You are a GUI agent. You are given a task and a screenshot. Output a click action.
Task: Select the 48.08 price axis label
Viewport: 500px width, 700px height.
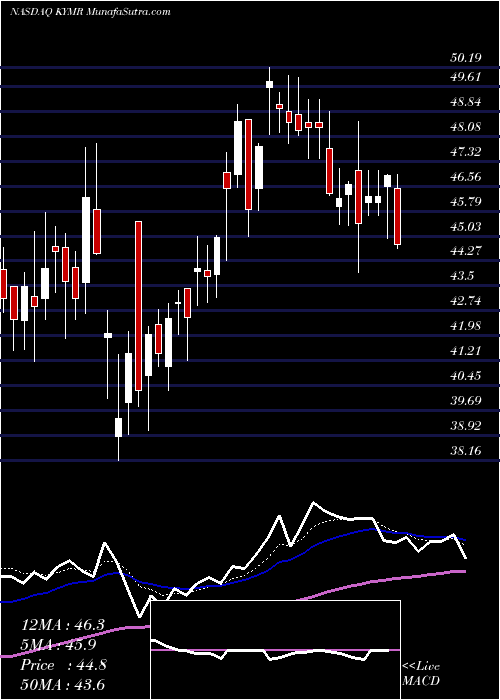tap(465, 127)
